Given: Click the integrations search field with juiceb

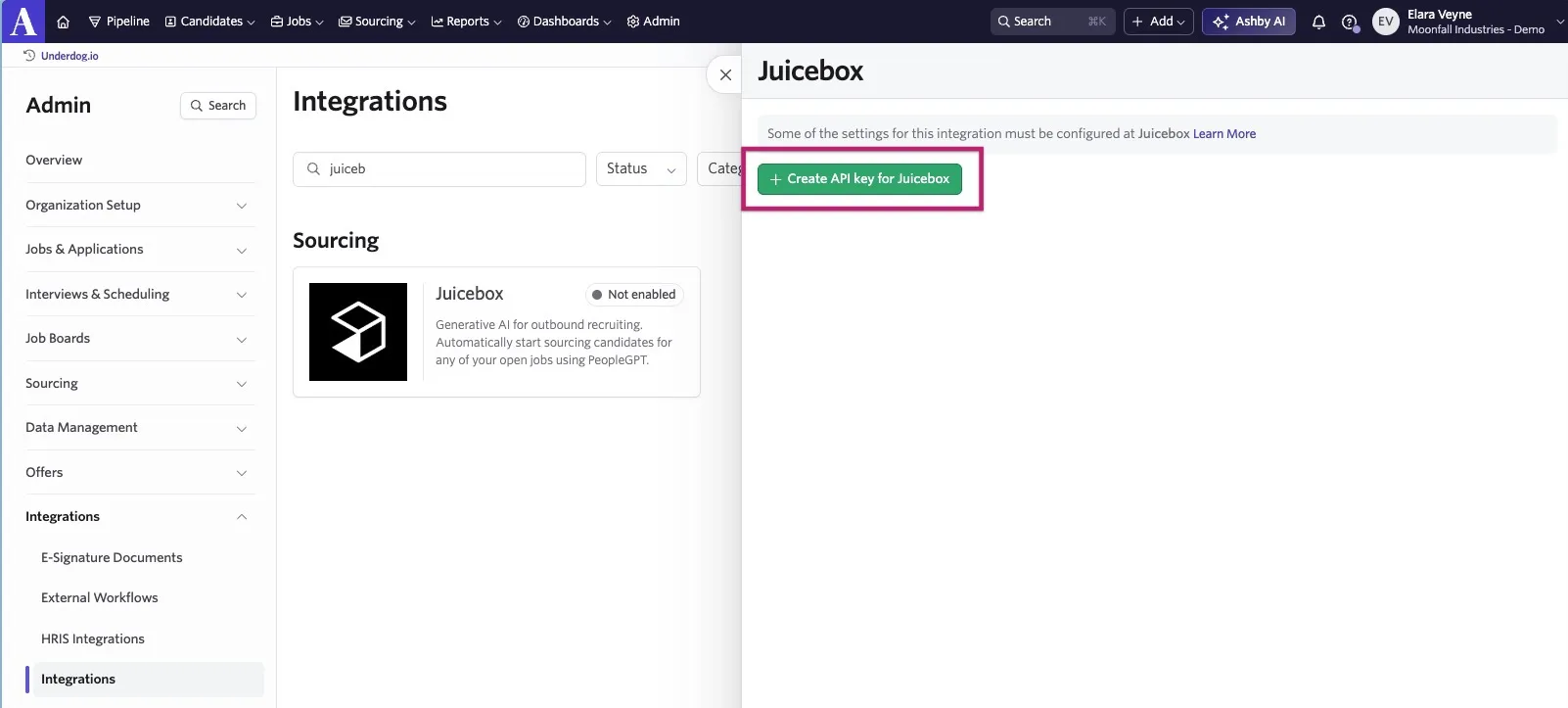Looking at the screenshot, I should tap(439, 169).
